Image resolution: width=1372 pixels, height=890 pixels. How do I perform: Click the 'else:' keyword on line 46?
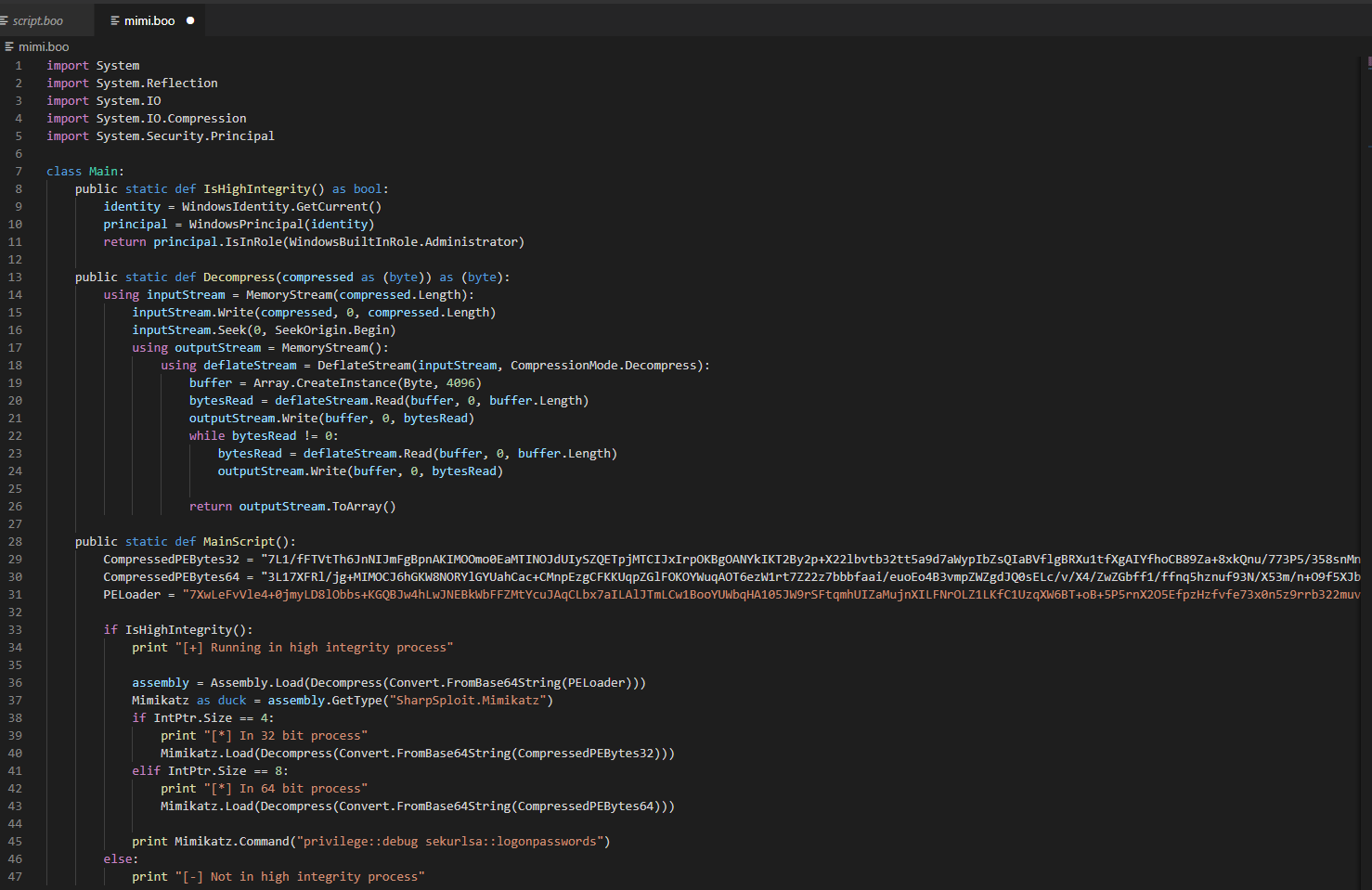tap(121, 859)
